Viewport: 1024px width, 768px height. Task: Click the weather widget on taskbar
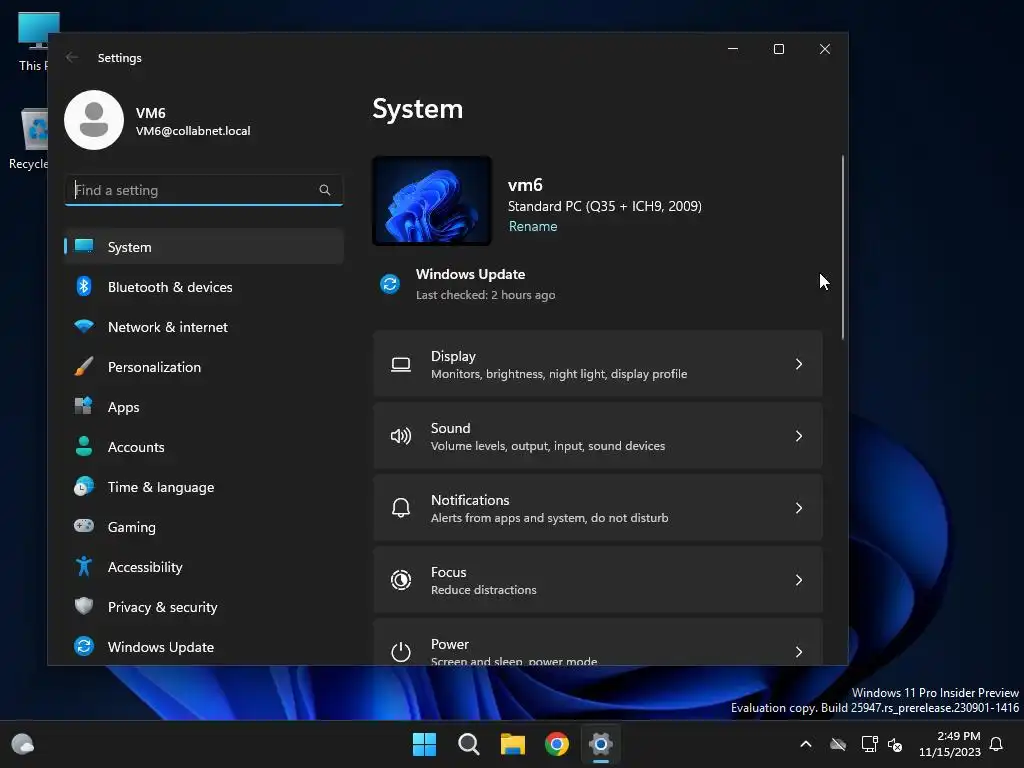(23, 744)
